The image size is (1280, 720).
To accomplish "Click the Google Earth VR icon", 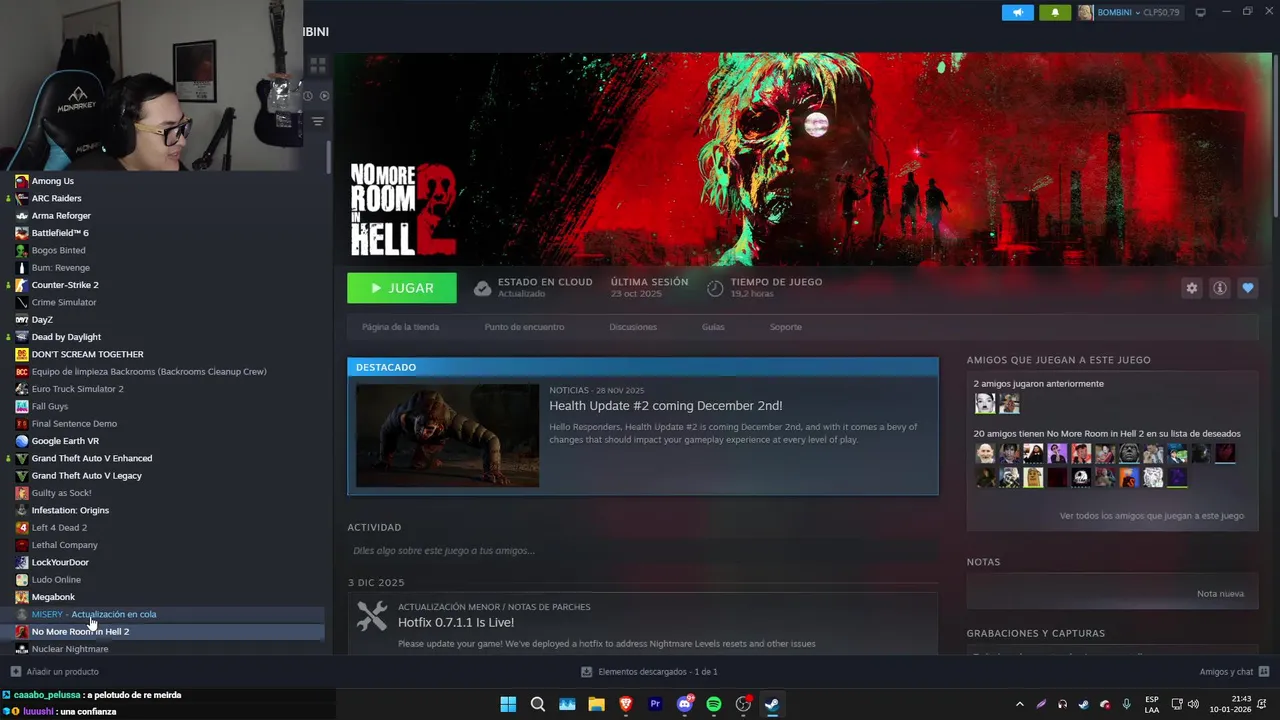I will [x=21, y=441].
